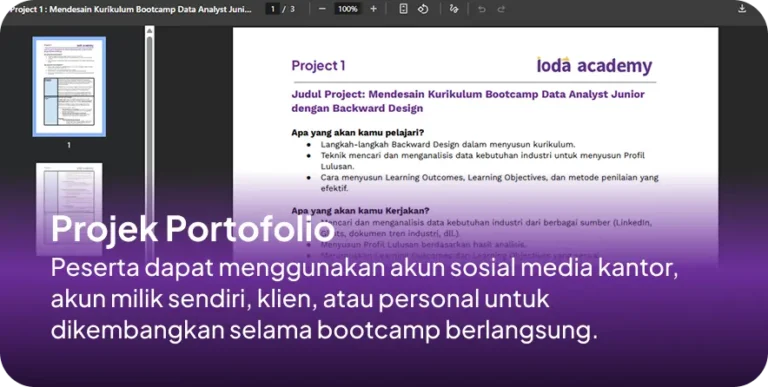Zoom out with the minus icon
Image resolution: width=768 pixels, height=387 pixels.
coord(322,9)
